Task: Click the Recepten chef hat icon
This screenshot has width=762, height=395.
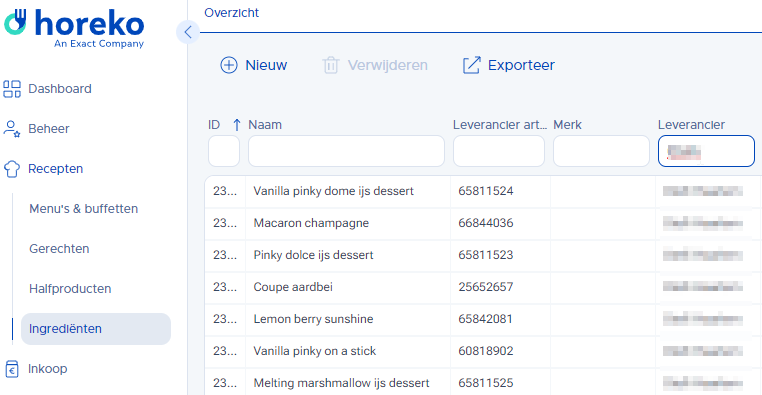Action: (12, 169)
